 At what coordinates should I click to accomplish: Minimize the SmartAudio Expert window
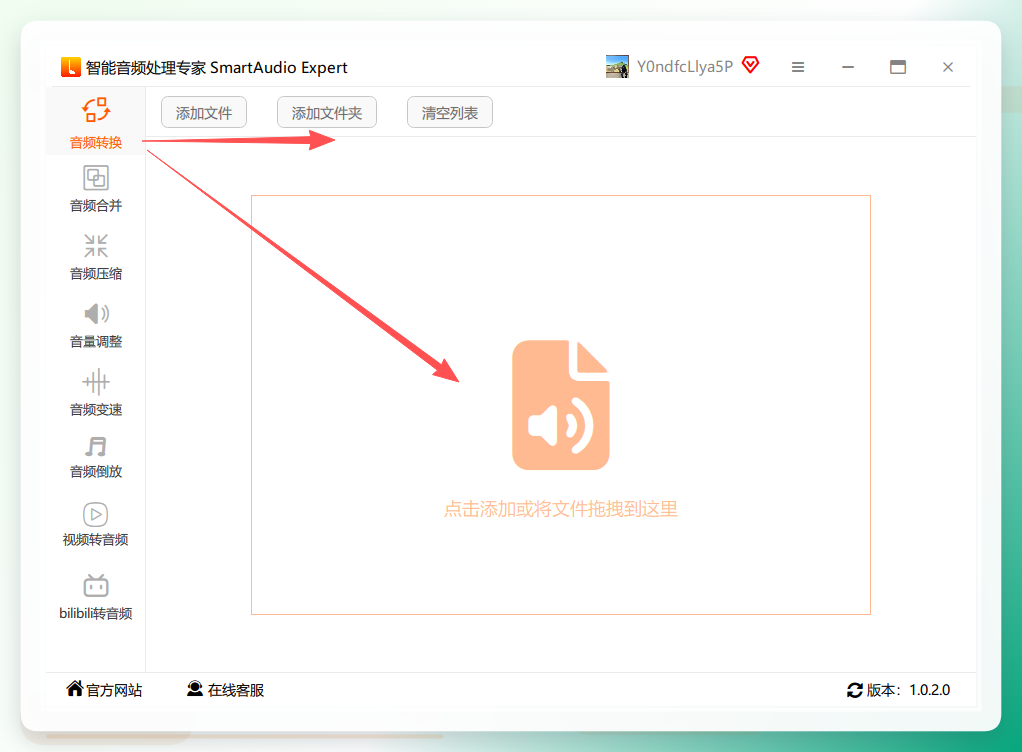pos(848,67)
